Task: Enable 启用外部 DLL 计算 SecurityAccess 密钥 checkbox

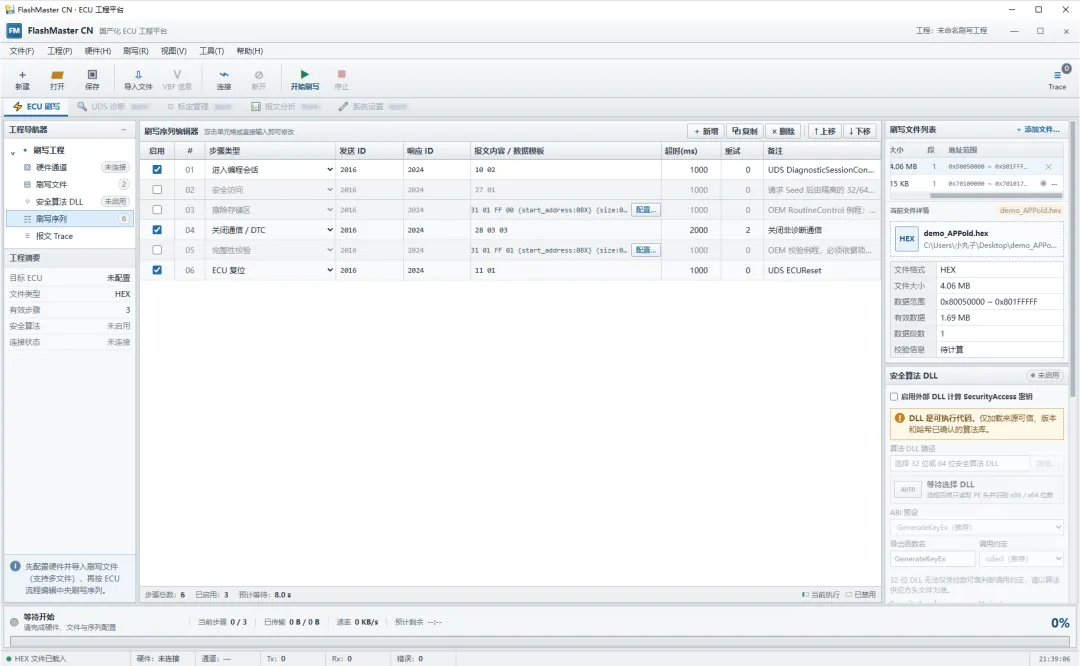Action: [894, 397]
